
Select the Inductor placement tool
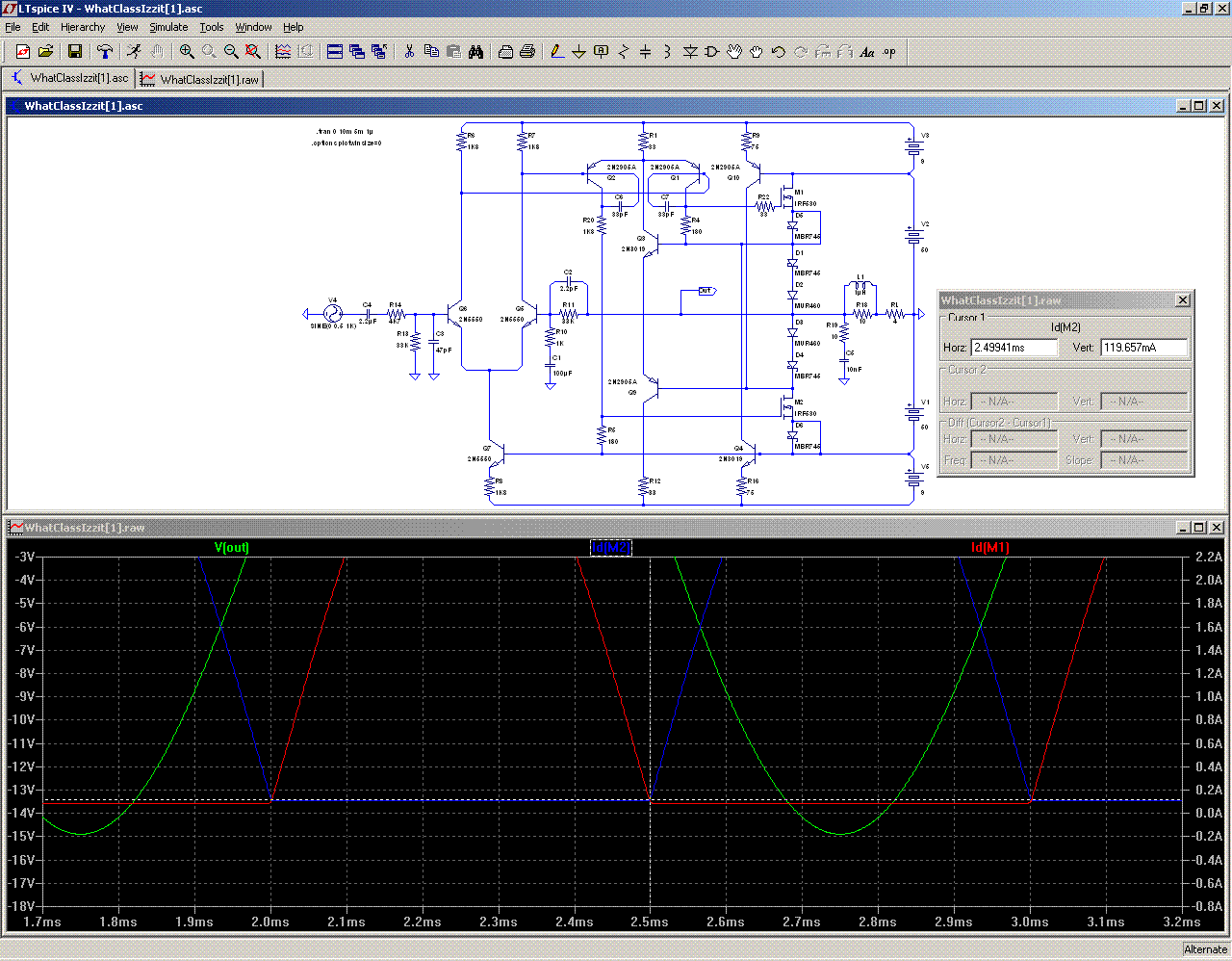667,52
